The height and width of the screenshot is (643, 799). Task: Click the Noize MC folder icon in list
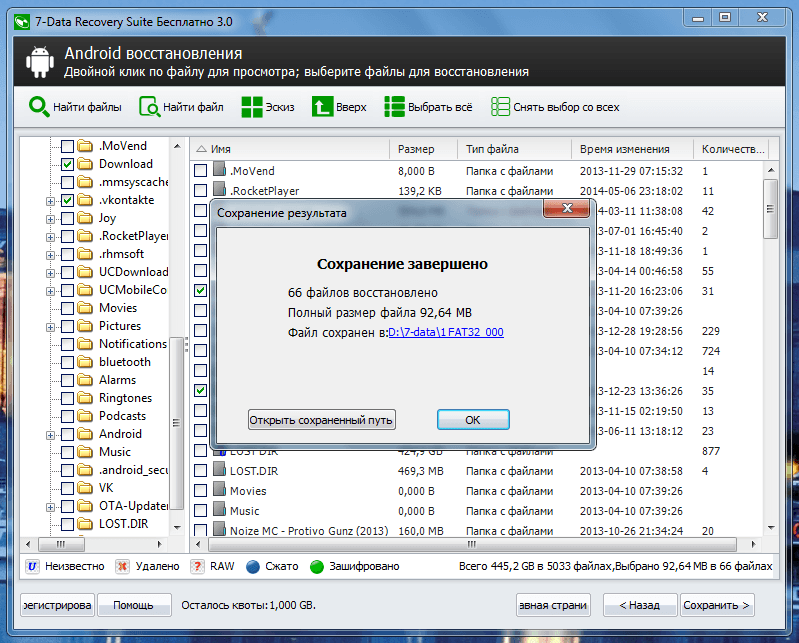pyautogui.click(x=220, y=529)
